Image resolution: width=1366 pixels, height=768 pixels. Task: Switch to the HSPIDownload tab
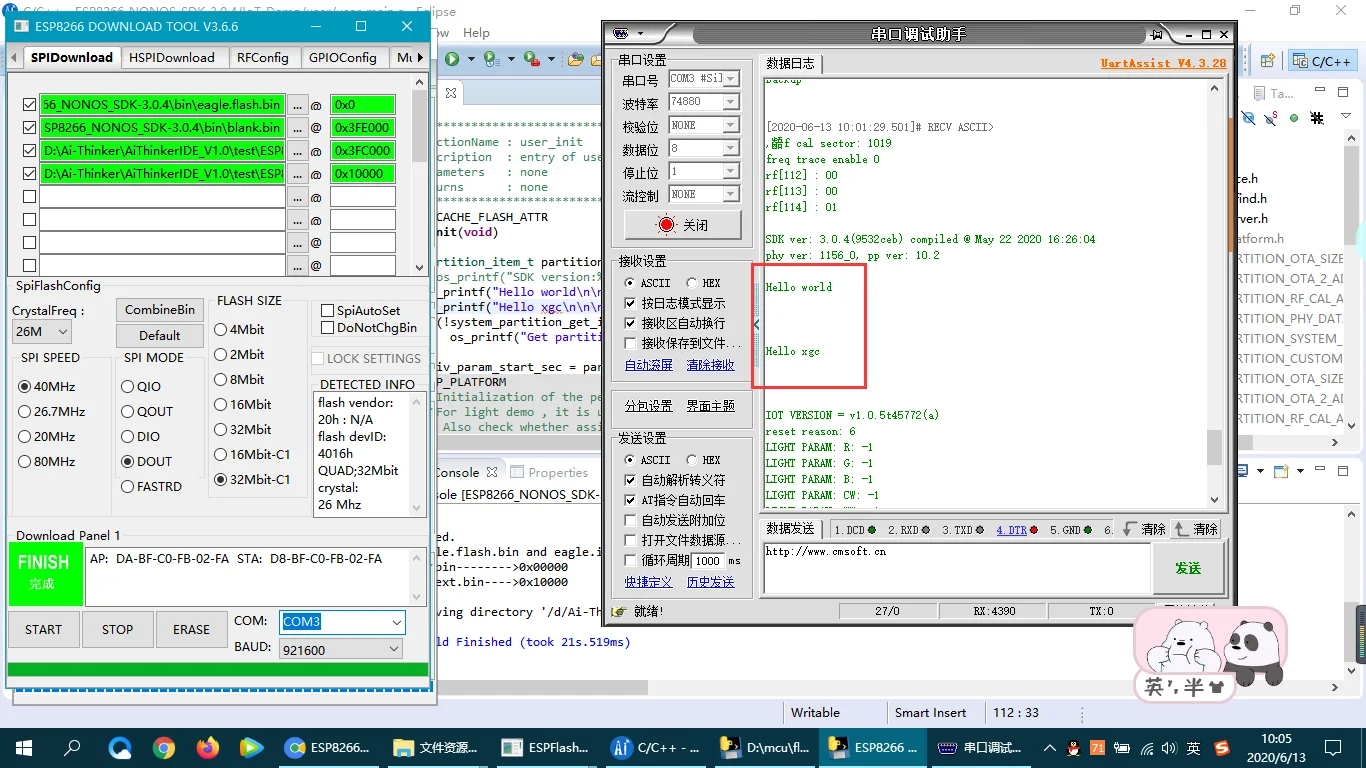(171, 57)
